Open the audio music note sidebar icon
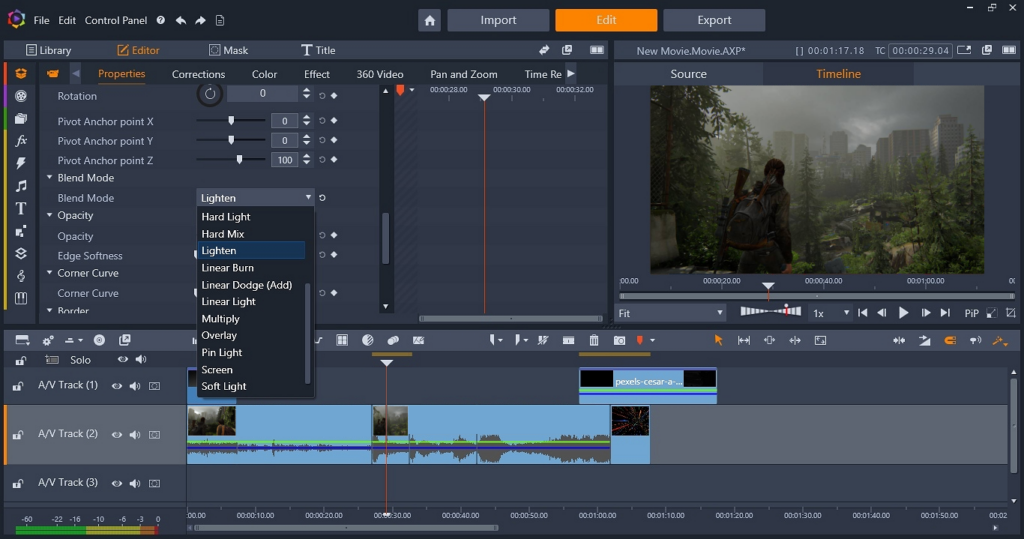The image size is (1024, 539). [20, 186]
